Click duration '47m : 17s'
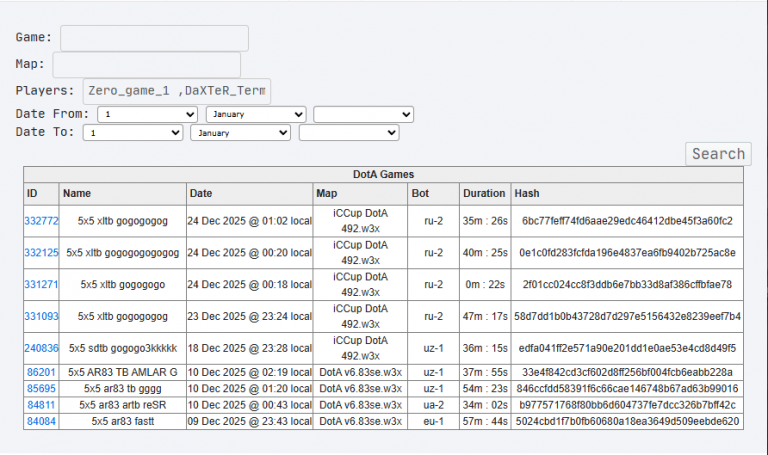The image size is (768, 455). (485, 316)
